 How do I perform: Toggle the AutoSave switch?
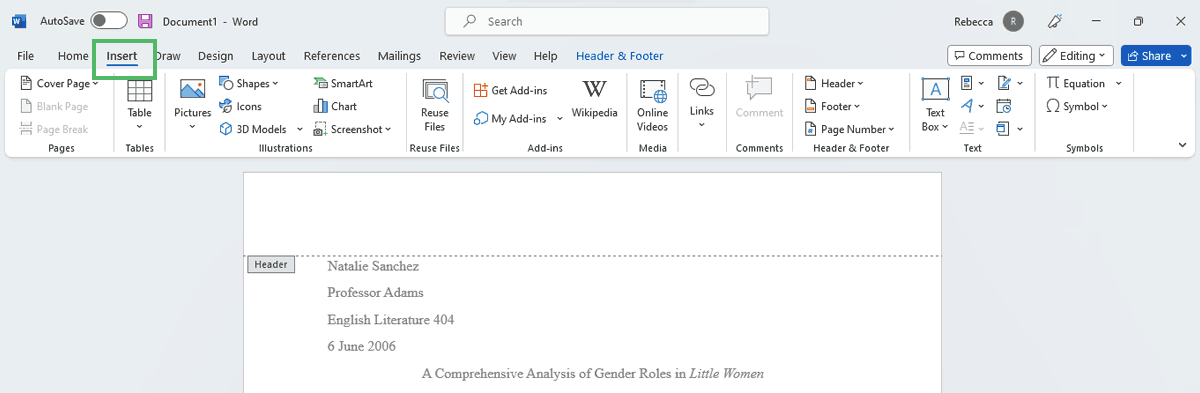tap(109, 21)
